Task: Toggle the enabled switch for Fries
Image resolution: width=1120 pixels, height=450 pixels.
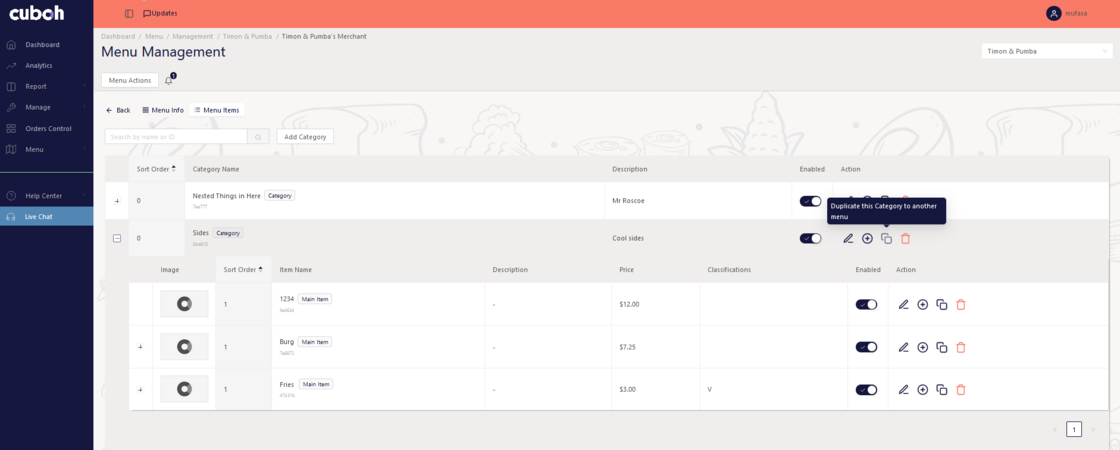Action: click(x=866, y=390)
